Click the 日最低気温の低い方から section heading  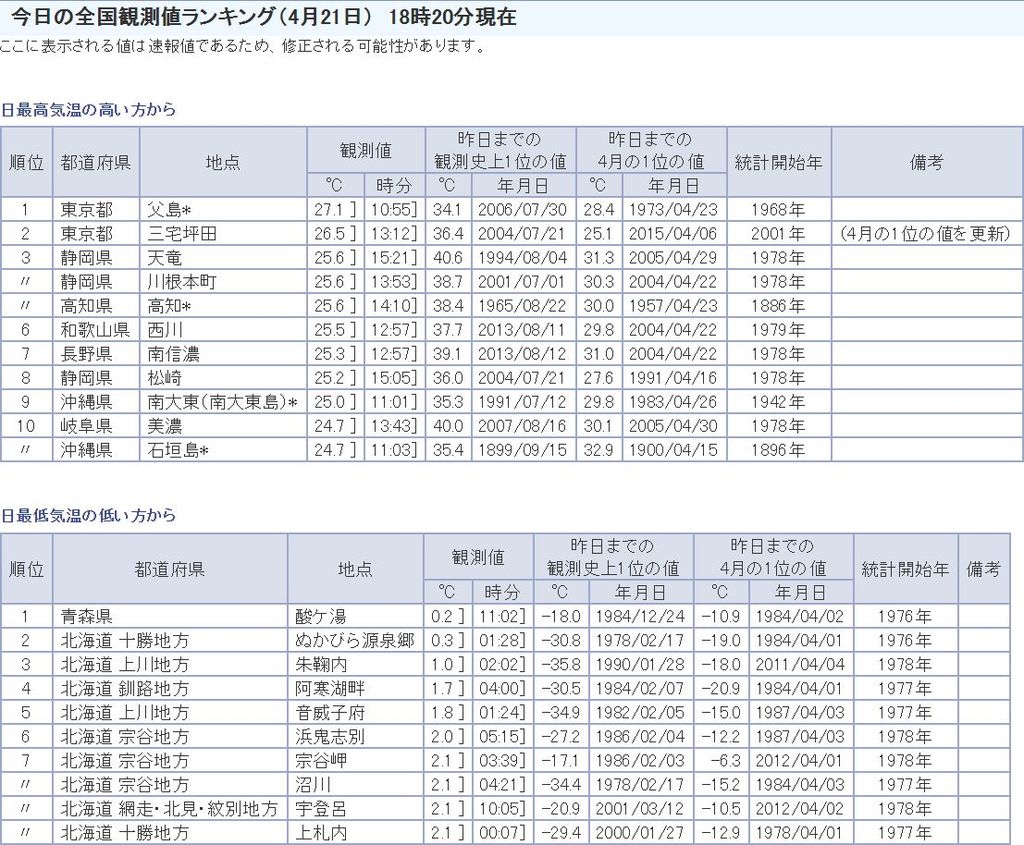[88, 516]
